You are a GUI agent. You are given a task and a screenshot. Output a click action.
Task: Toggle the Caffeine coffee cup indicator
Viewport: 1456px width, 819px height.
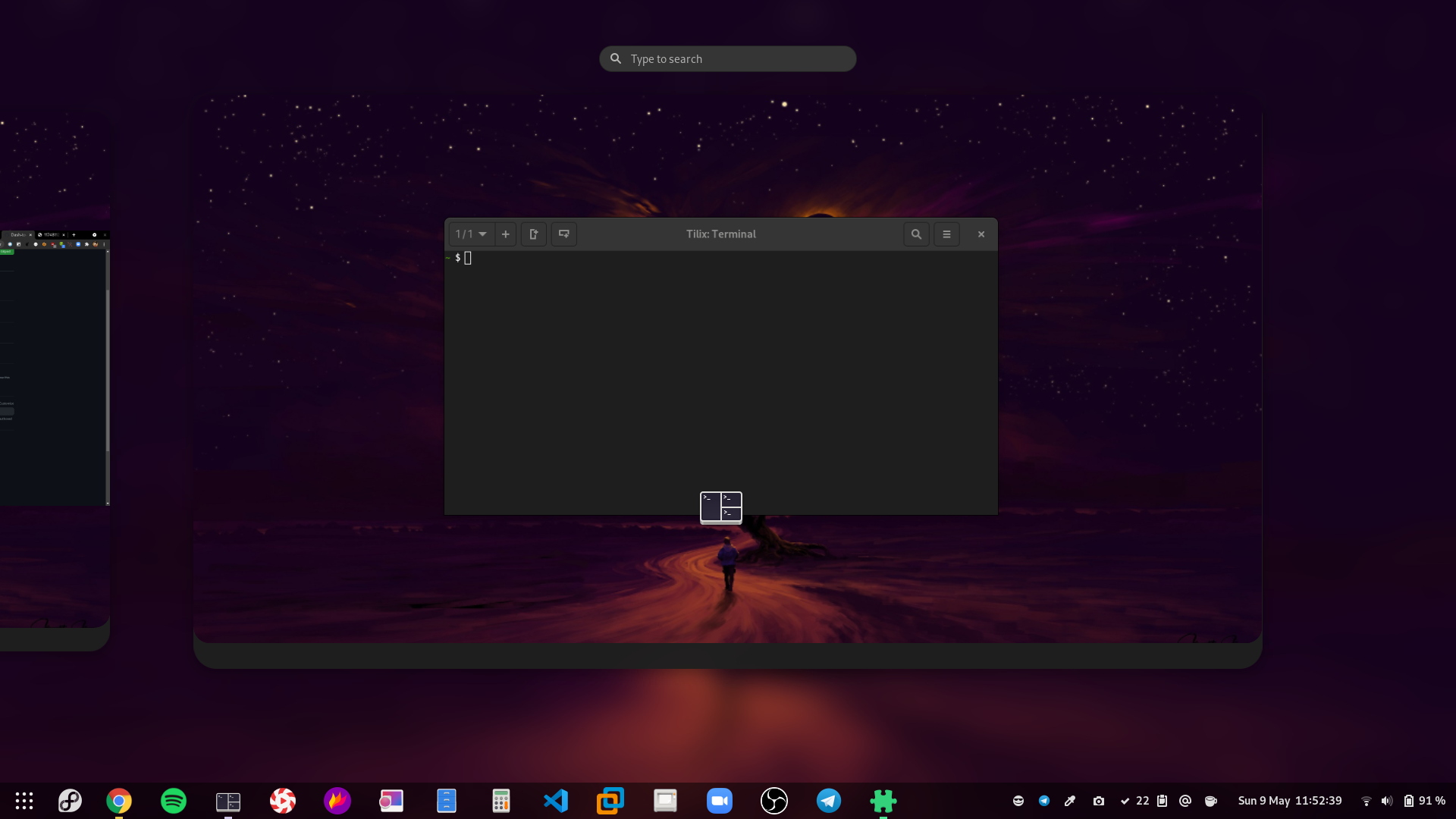click(1211, 801)
